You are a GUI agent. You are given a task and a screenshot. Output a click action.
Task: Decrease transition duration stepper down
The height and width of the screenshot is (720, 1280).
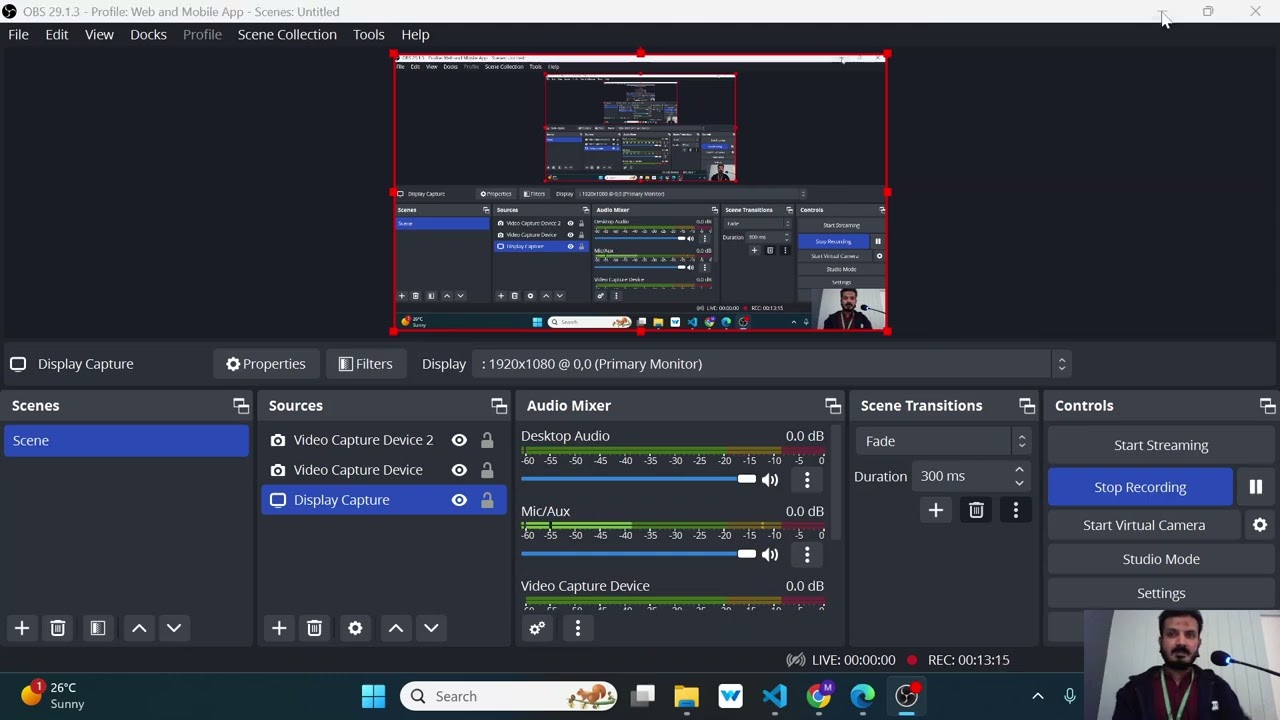[x=1019, y=483]
